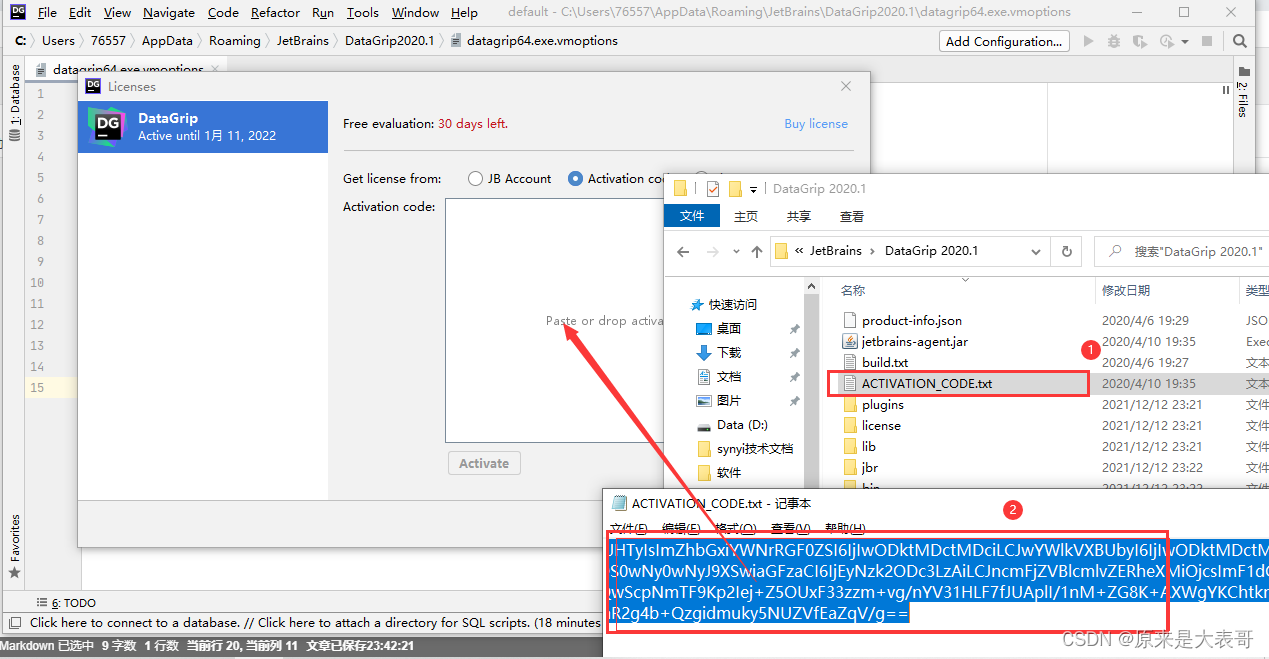
Task: Open synyi技术文档 folder in sidebar
Action: [754, 449]
